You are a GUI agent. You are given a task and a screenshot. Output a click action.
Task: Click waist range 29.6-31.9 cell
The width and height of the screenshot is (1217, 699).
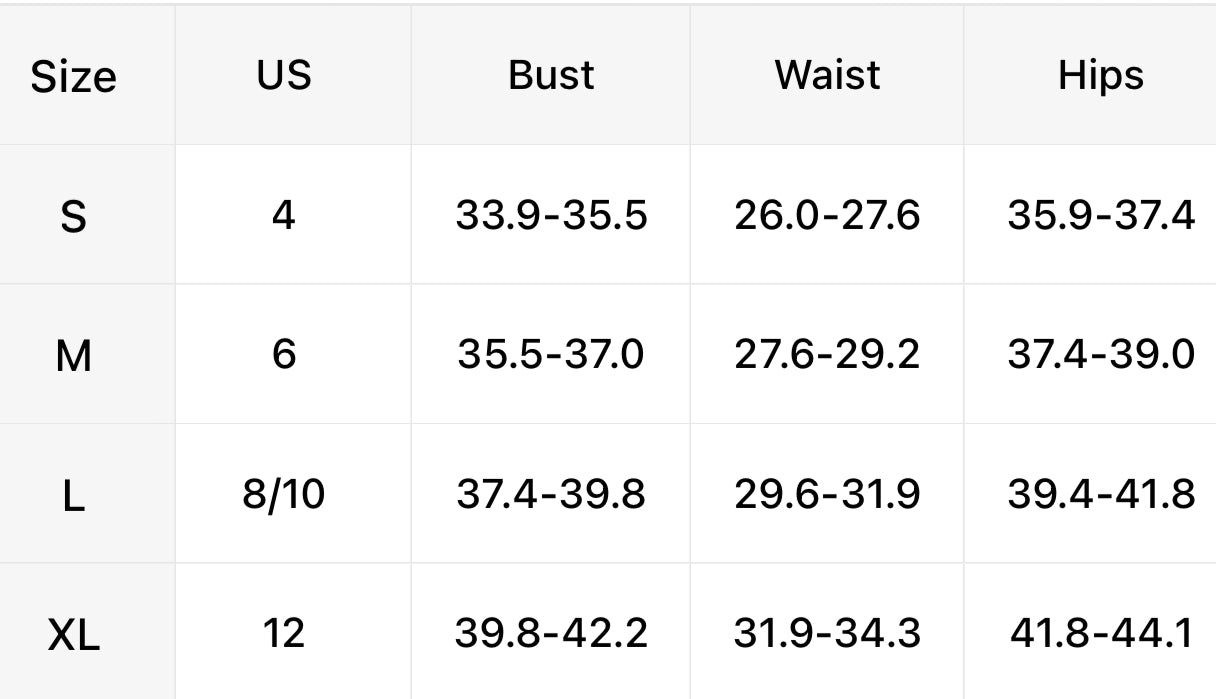pyautogui.click(x=827, y=493)
